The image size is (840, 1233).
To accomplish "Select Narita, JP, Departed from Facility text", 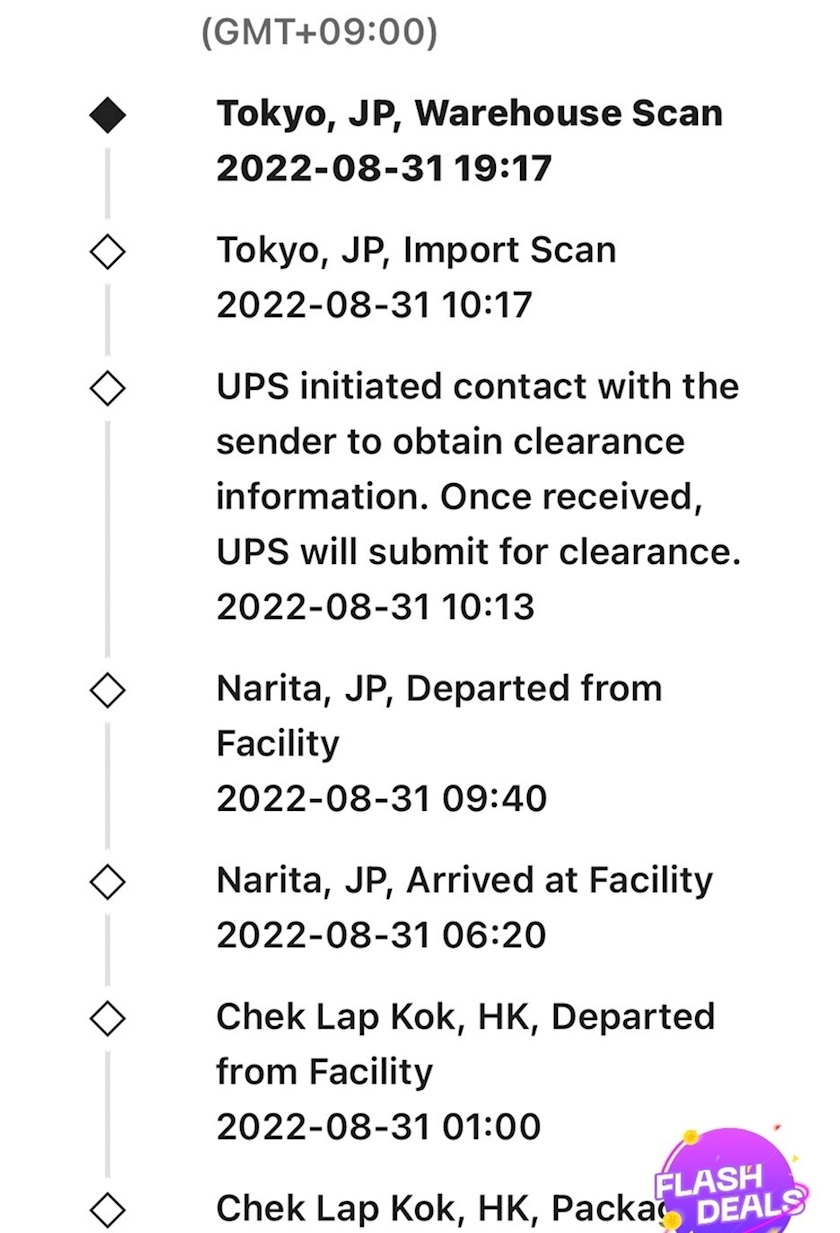I will (x=439, y=715).
